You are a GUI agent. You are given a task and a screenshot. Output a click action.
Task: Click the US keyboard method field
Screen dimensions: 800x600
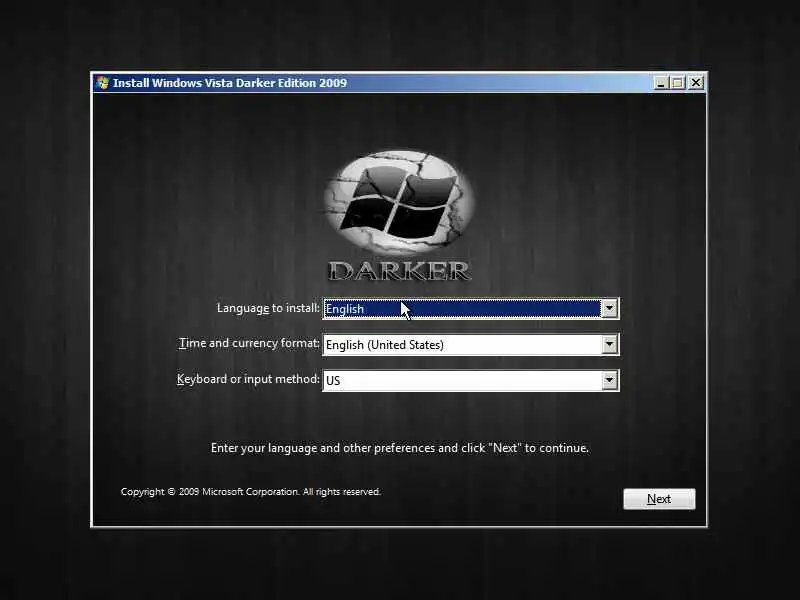pos(471,380)
